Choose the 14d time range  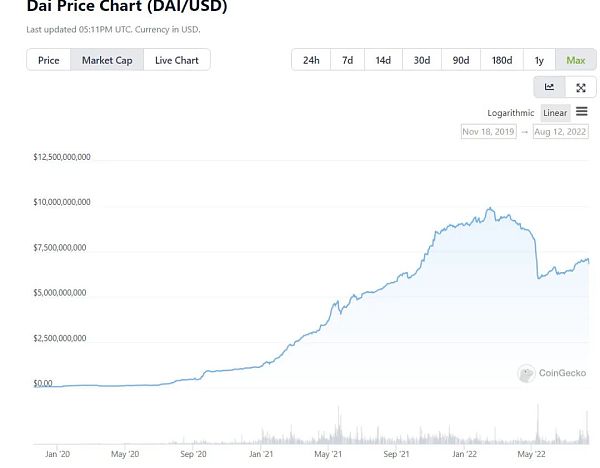pos(383,60)
